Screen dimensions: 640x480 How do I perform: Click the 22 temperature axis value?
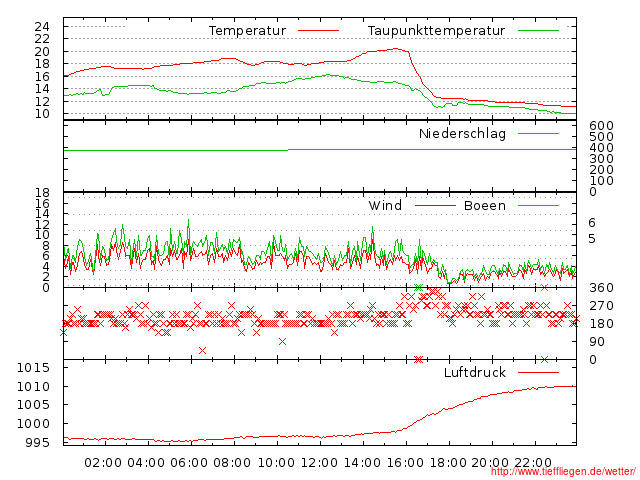click(42, 39)
